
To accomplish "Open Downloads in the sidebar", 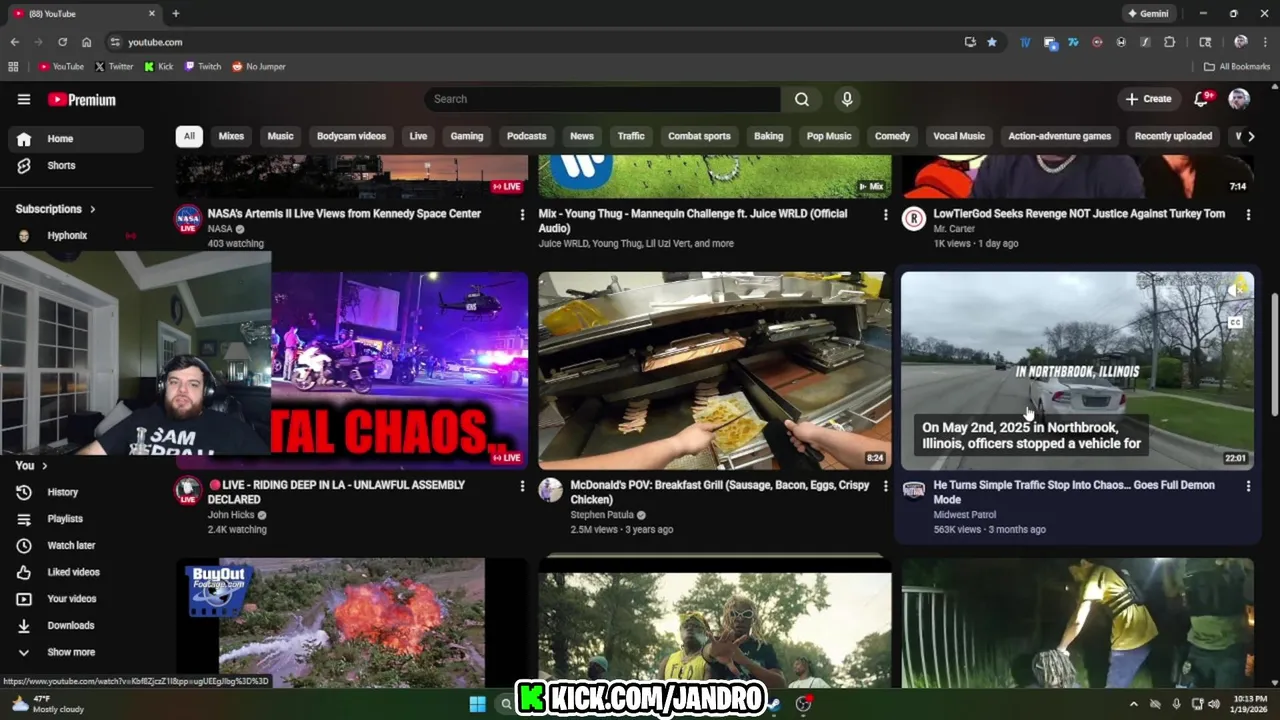I will click(76, 625).
